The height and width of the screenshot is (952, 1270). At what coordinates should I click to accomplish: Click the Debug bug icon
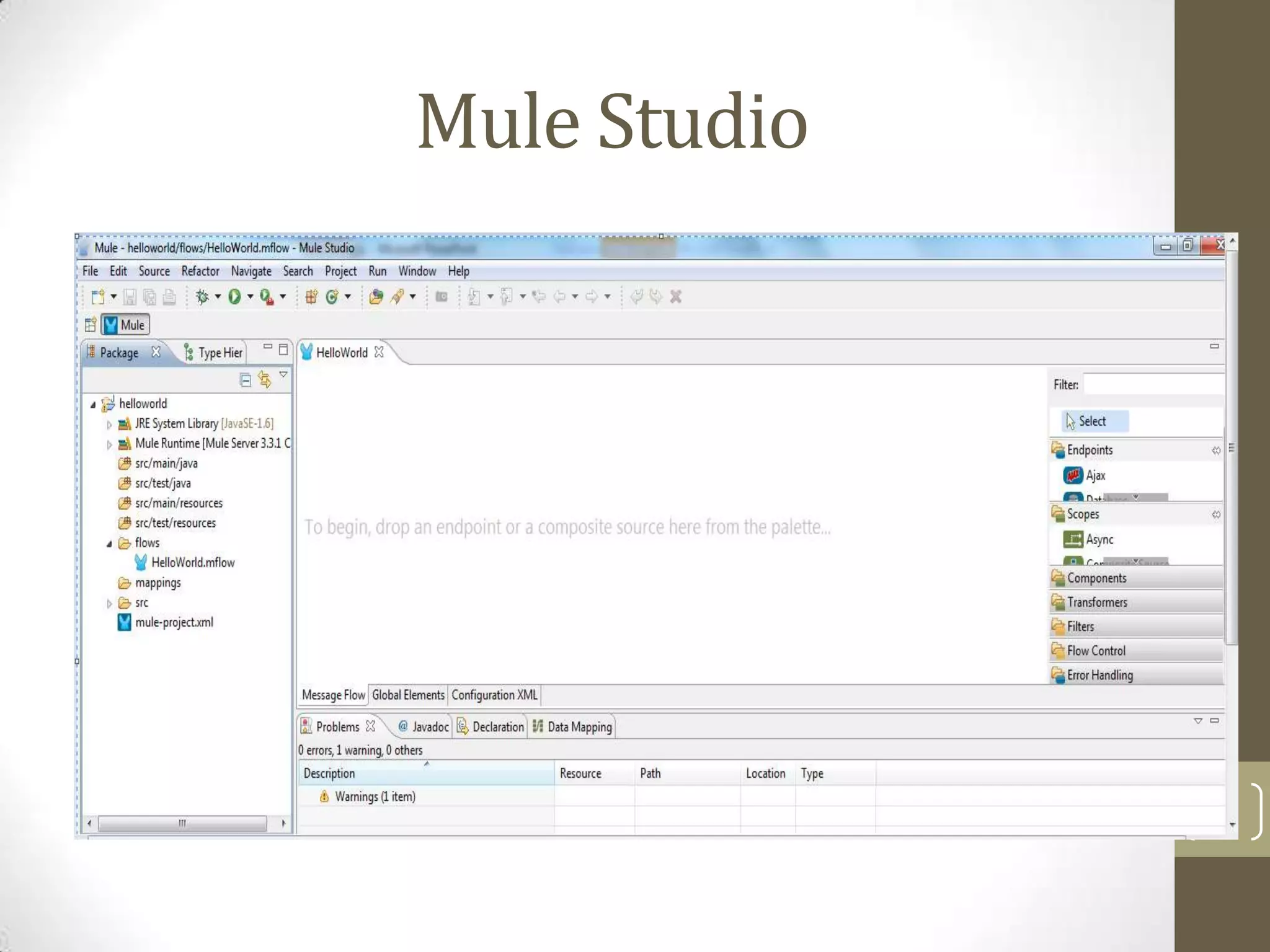pyautogui.click(x=202, y=297)
